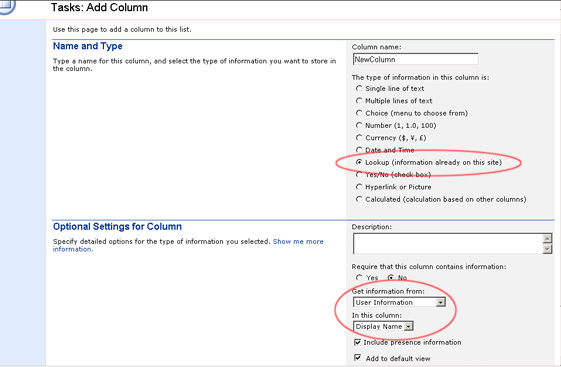Image resolution: width=561 pixels, height=367 pixels.
Task: Select Multiple lines of text option
Action: tap(359, 101)
